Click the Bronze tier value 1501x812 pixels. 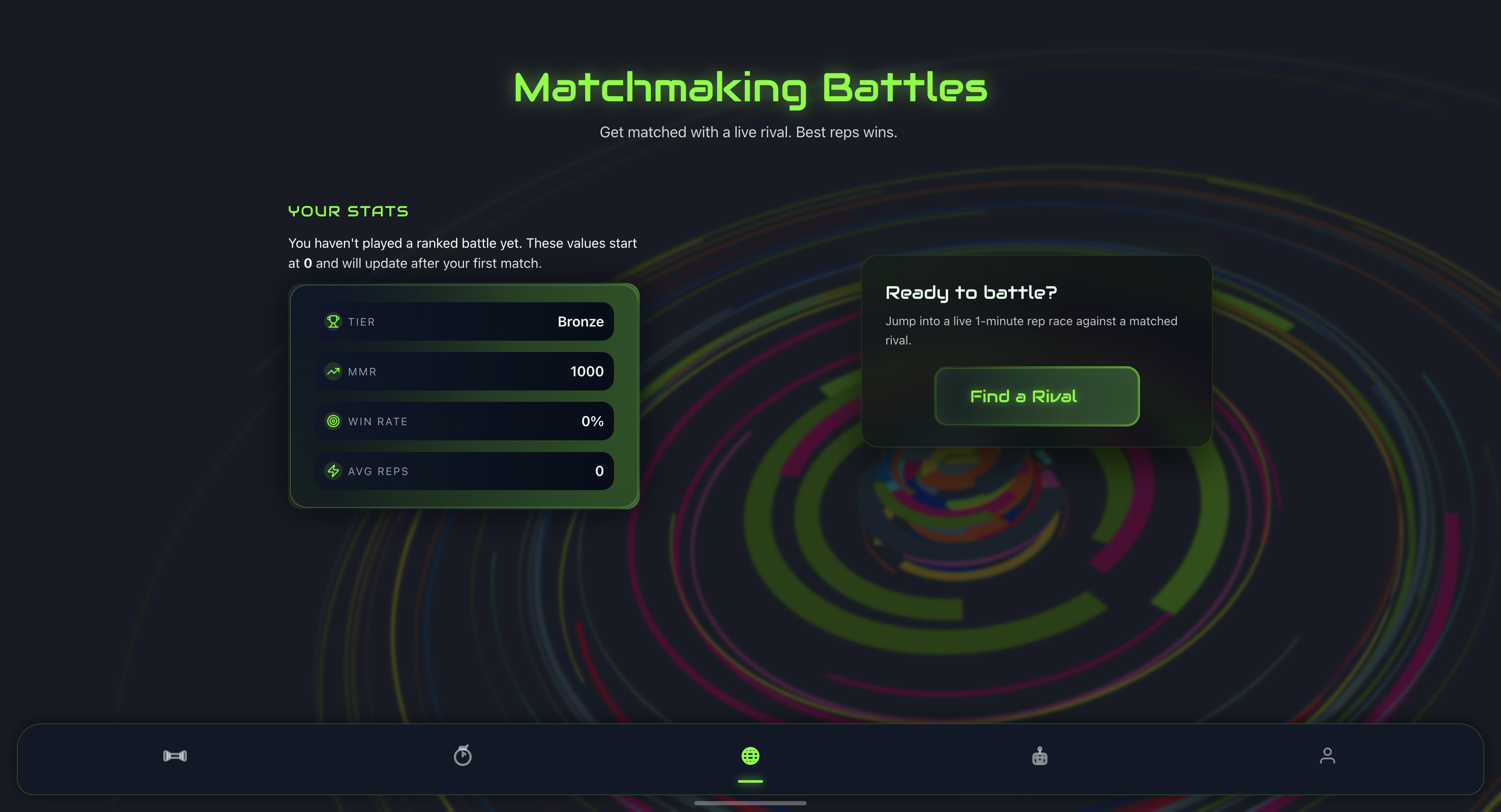click(580, 321)
